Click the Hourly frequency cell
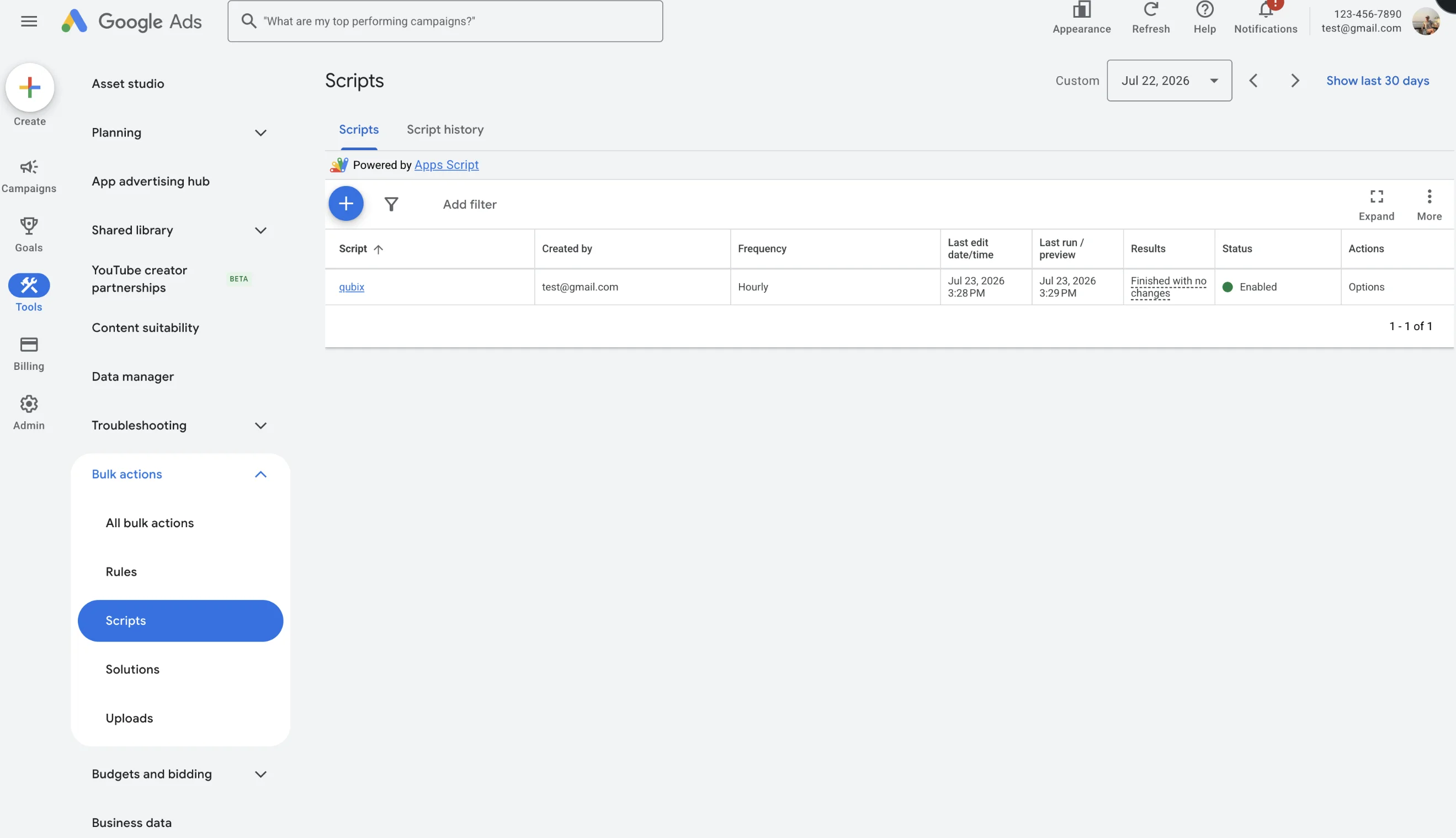The height and width of the screenshot is (838, 1456). pos(752,287)
